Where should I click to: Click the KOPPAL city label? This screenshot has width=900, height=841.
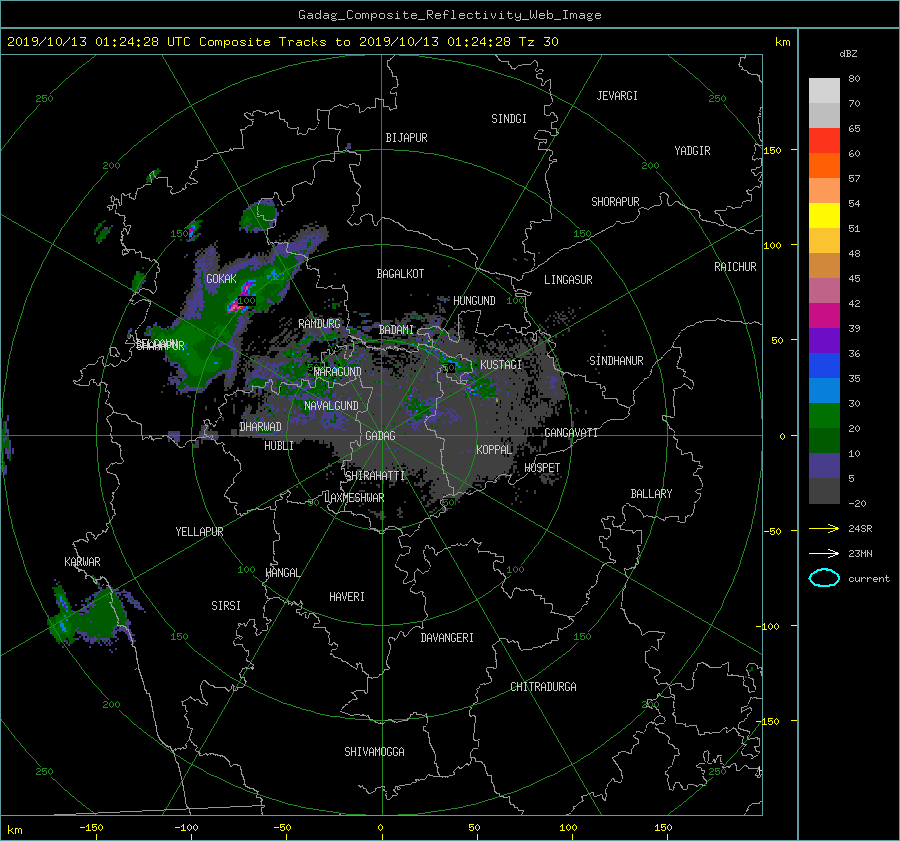(x=494, y=450)
